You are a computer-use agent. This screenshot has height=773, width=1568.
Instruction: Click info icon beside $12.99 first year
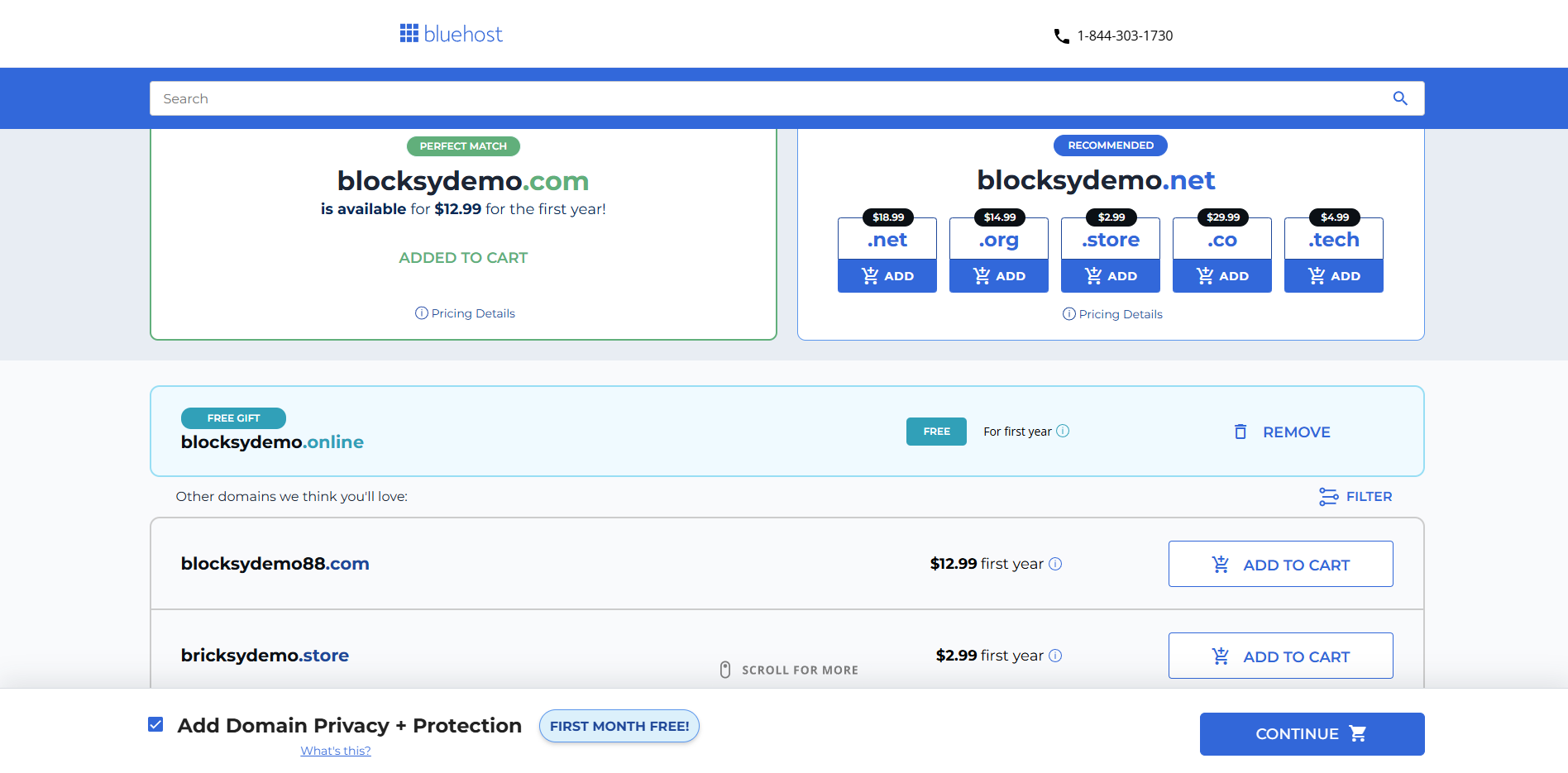pyautogui.click(x=1055, y=564)
